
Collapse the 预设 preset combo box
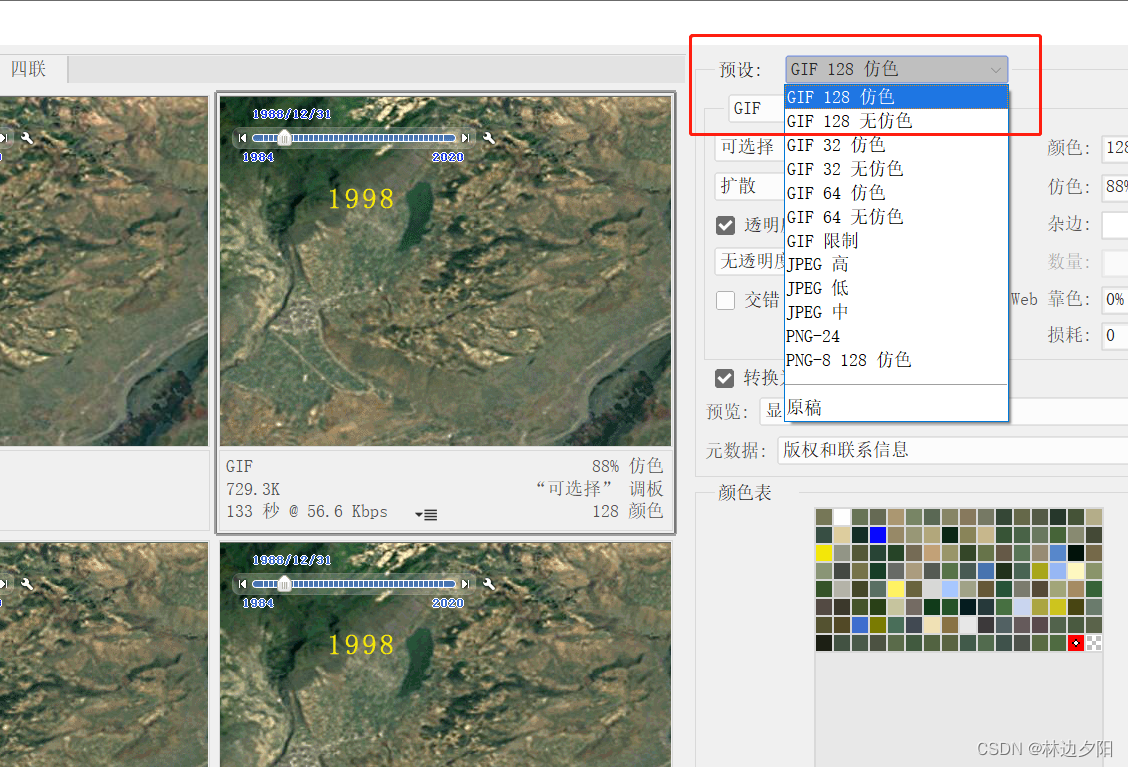point(896,69)
